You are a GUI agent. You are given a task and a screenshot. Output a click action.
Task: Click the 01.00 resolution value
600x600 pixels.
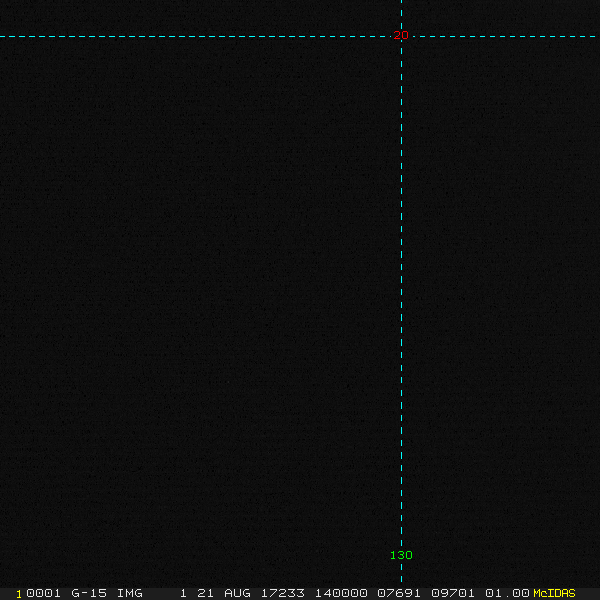point(507,593)
